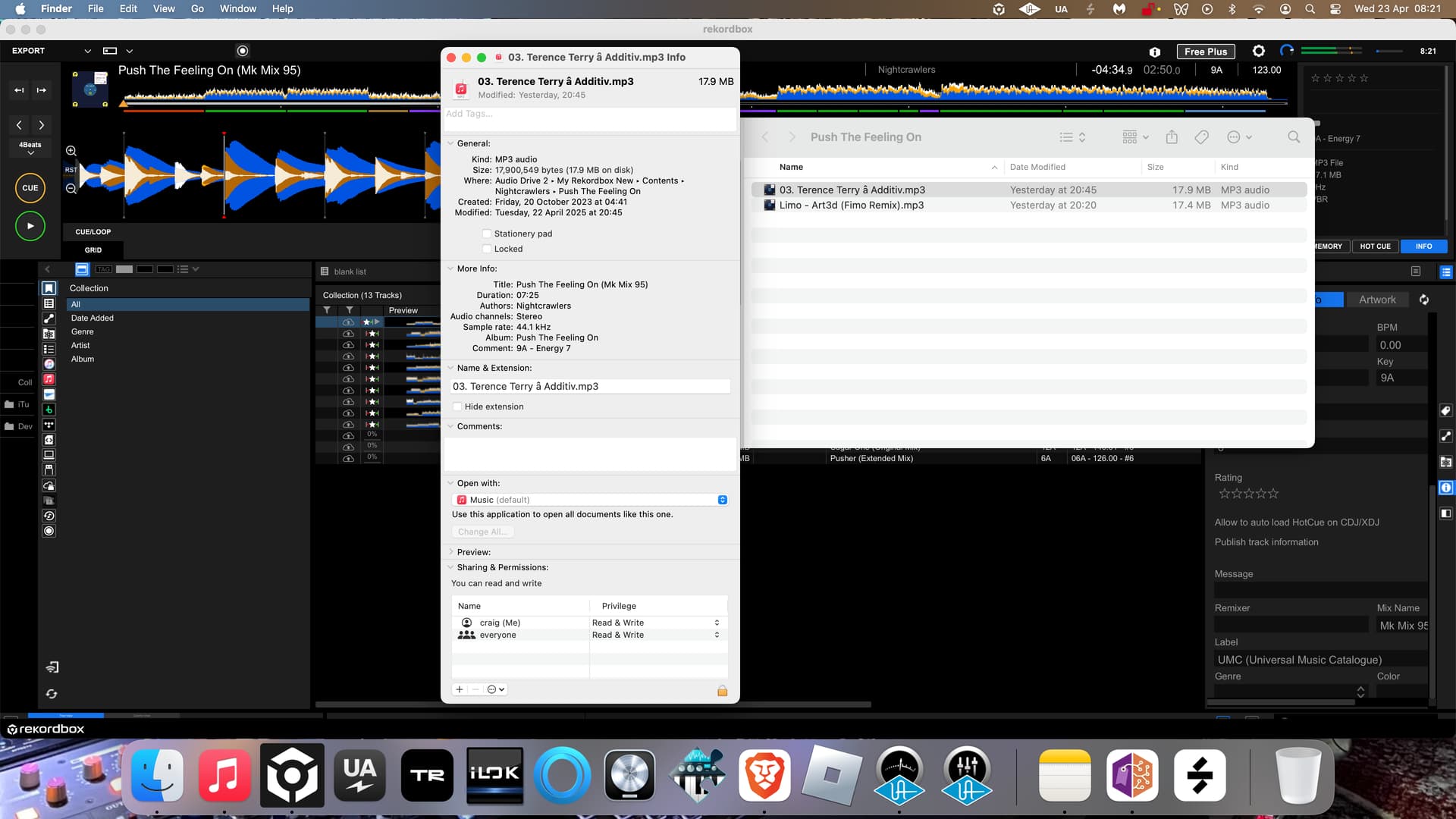Screen dimensions: 1456x819
Task: Click the authentication lock in Info window
Action: click(x=722, y=690)
